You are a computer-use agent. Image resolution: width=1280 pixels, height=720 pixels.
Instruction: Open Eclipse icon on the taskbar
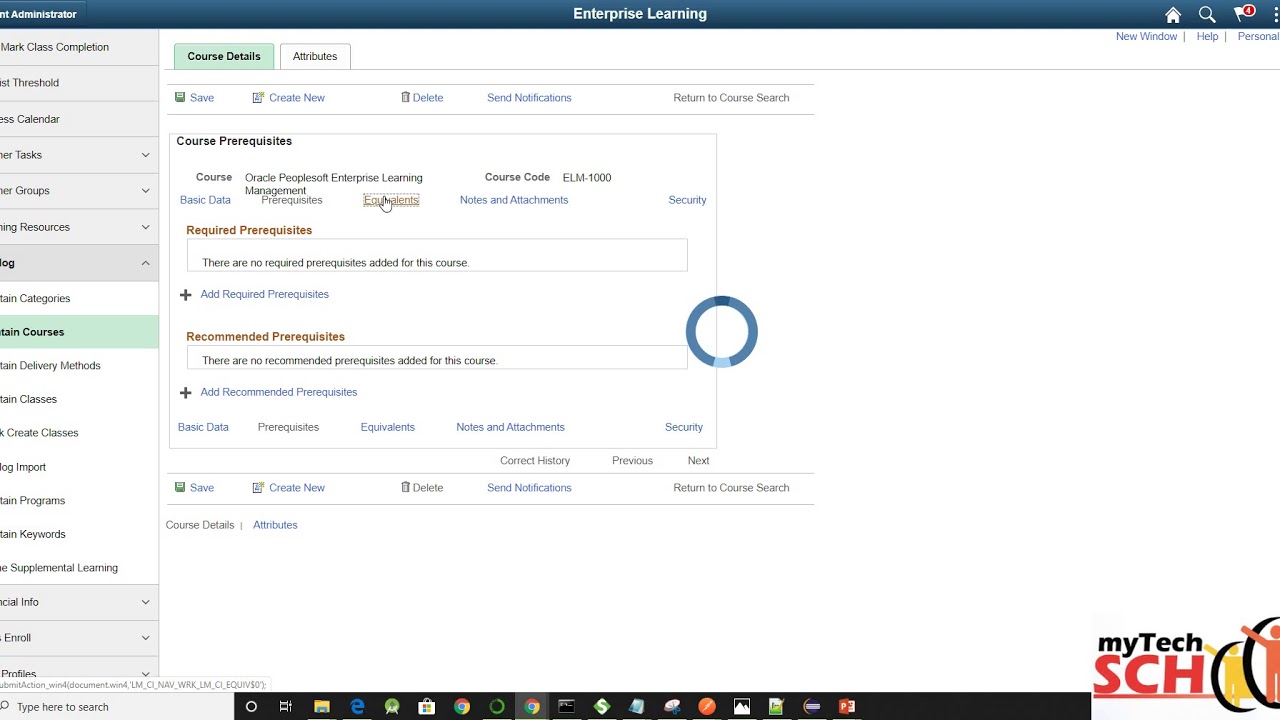[x=812, y=707]
